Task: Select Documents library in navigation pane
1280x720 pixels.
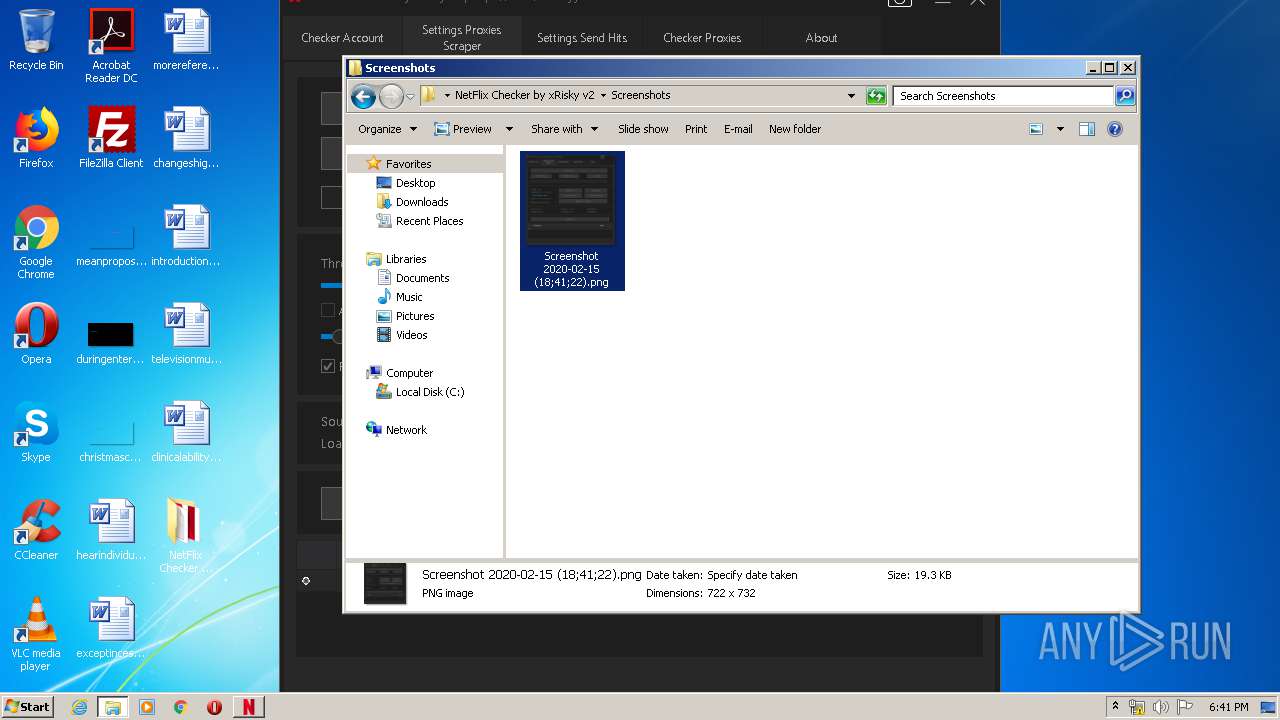Action: coord(422,278)
